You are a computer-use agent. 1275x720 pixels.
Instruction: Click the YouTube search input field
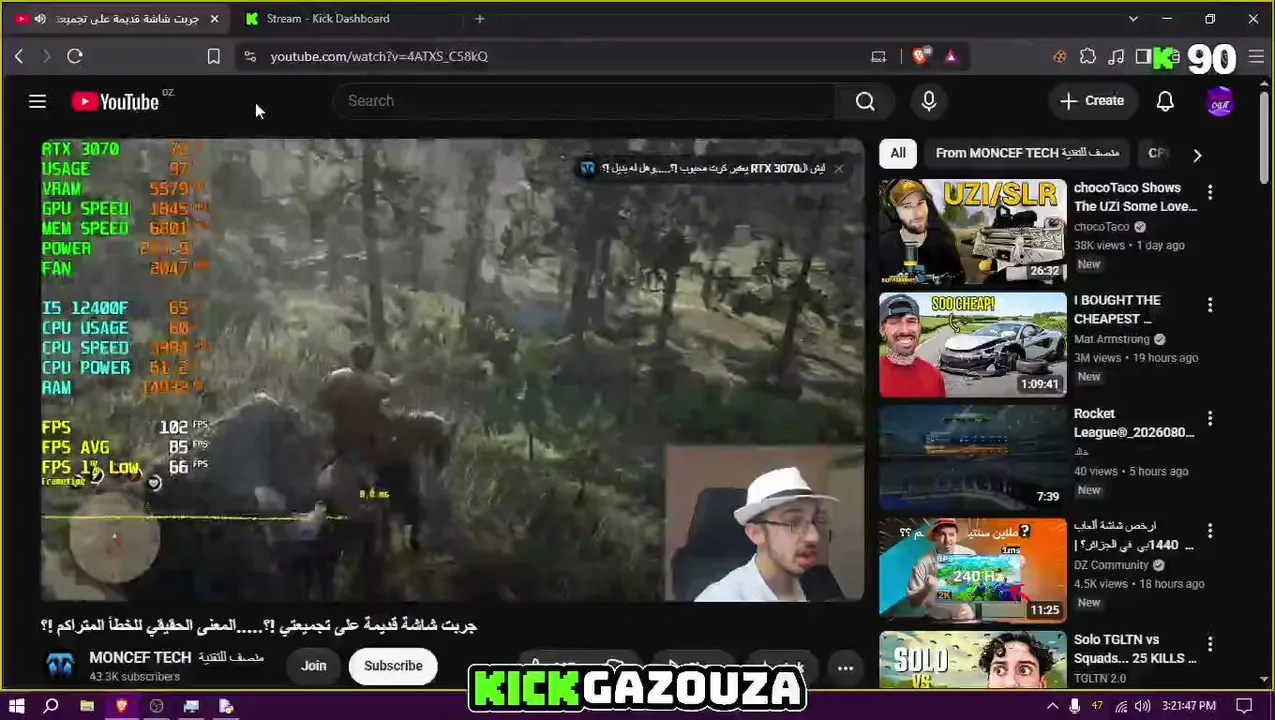point(584,101)
